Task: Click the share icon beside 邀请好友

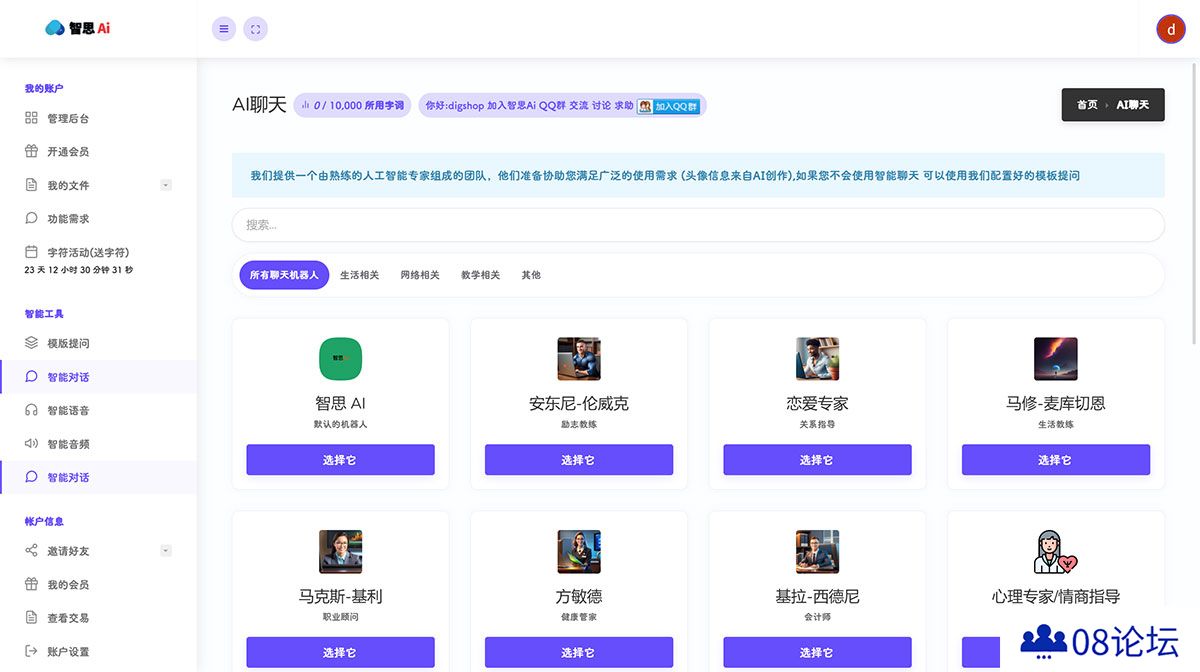Action: (x=31, y=551)
